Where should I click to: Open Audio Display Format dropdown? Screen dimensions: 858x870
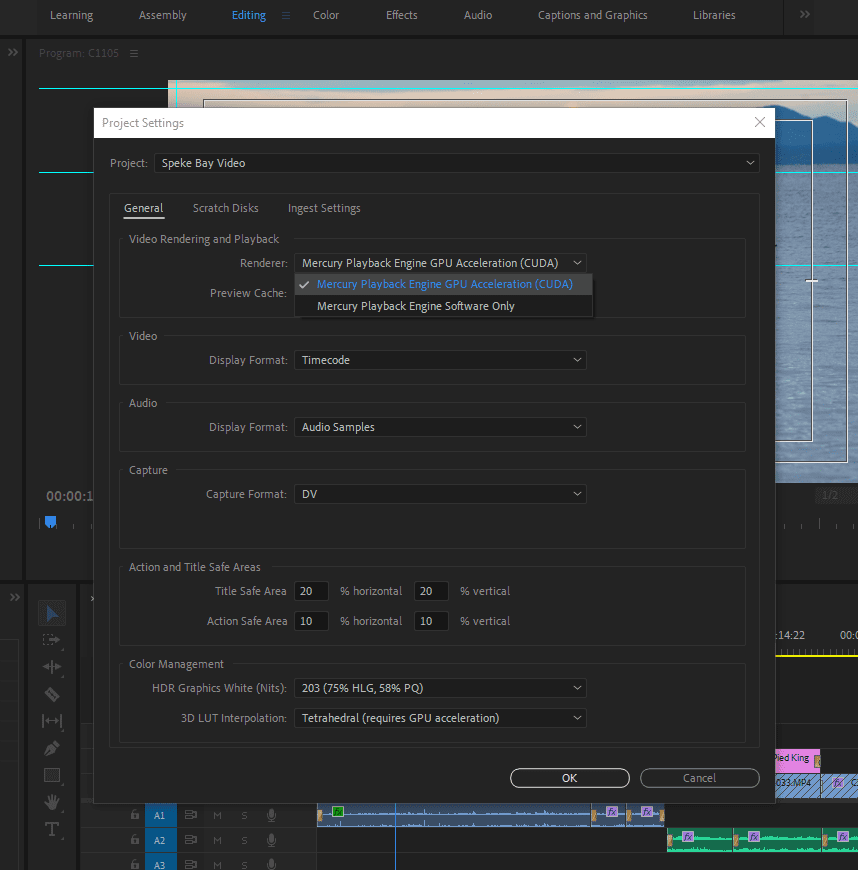click(x=440, y=427)
